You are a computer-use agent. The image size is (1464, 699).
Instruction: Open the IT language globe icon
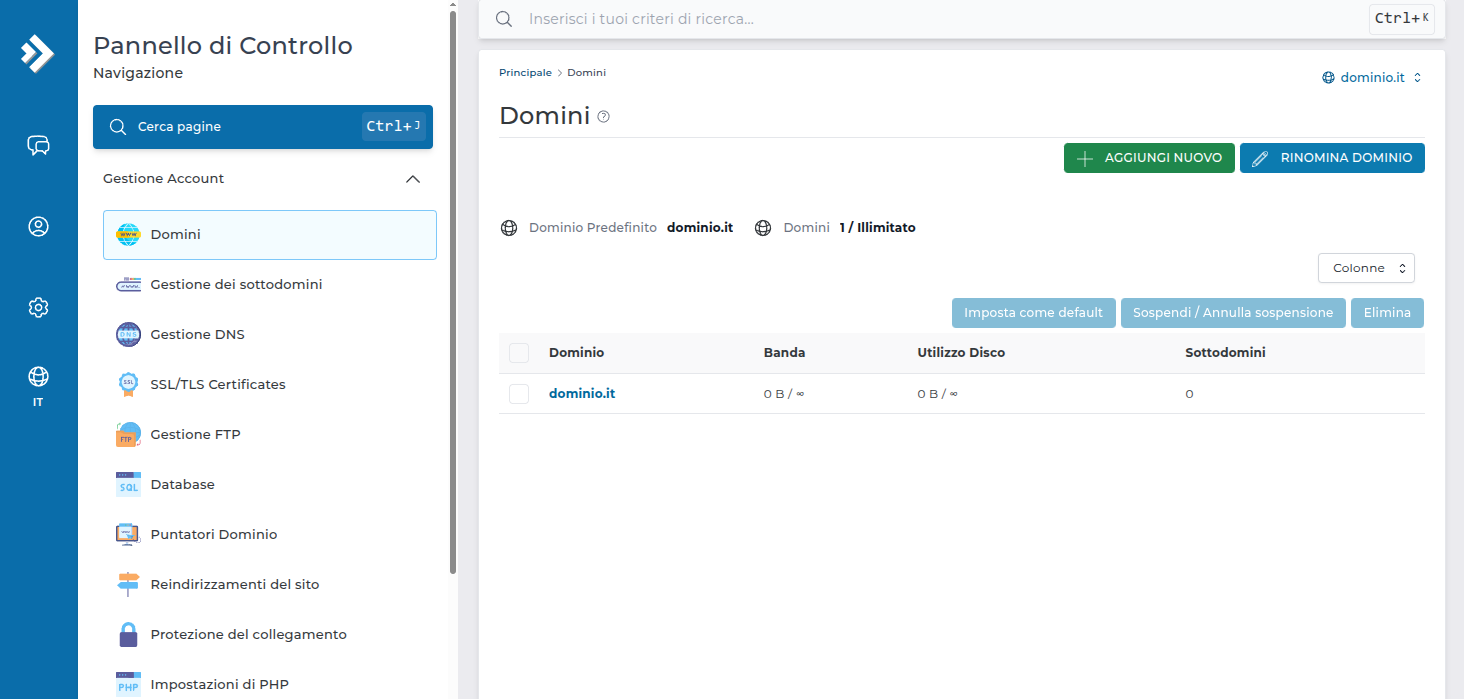[x=38, y=377]
